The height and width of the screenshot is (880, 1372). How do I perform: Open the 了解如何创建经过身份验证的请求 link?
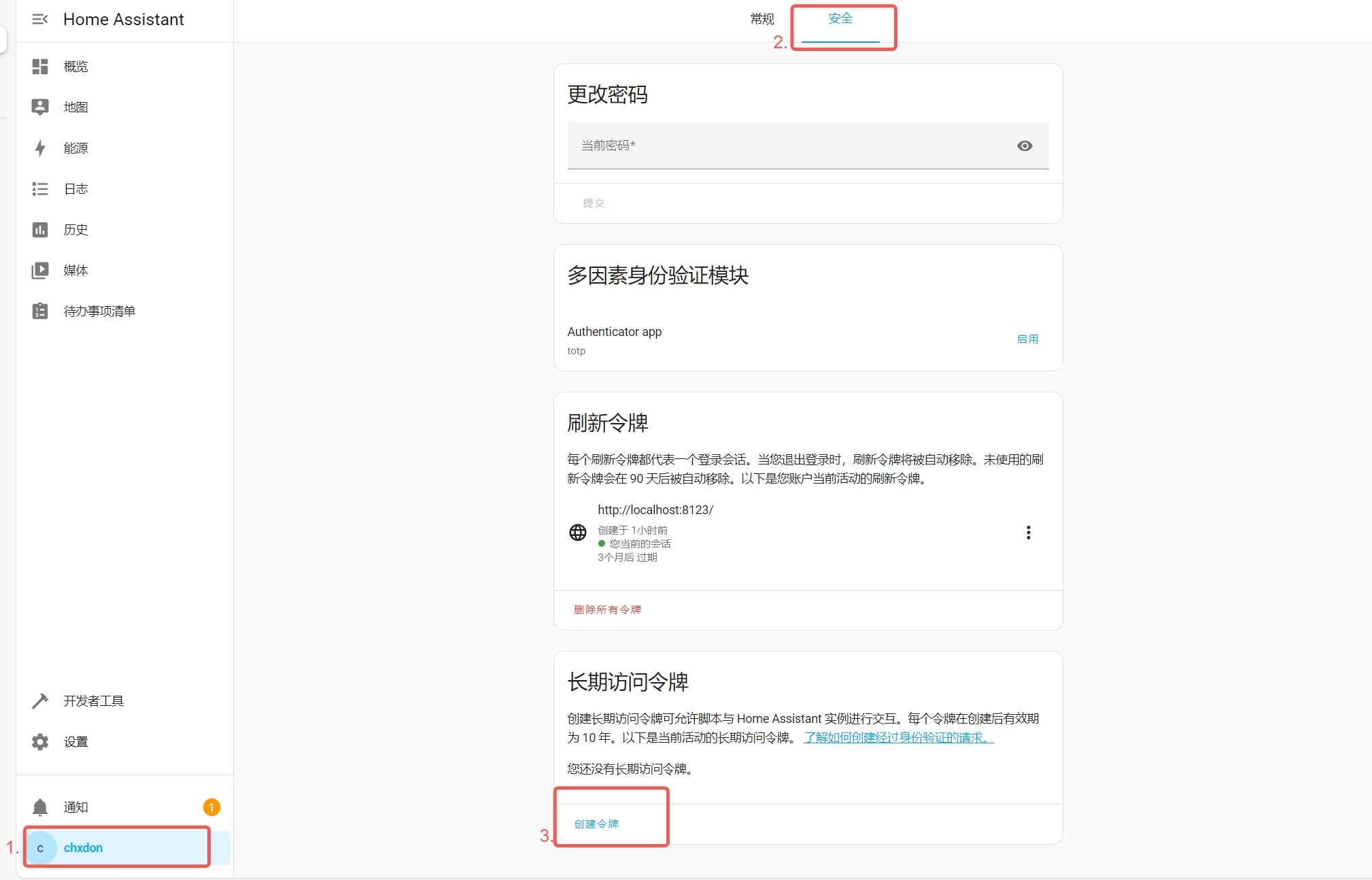coord(898,738)
